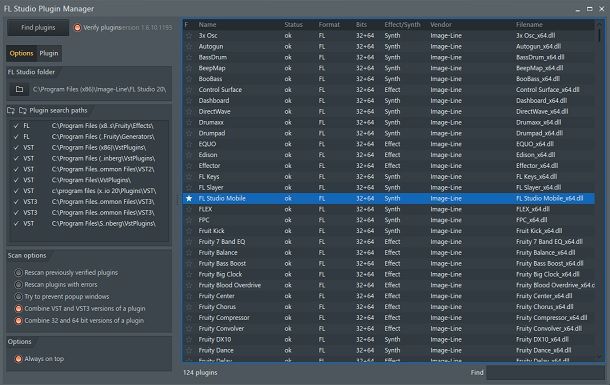
Task: Toggle Always on top option
Action: tap(18, 359)
